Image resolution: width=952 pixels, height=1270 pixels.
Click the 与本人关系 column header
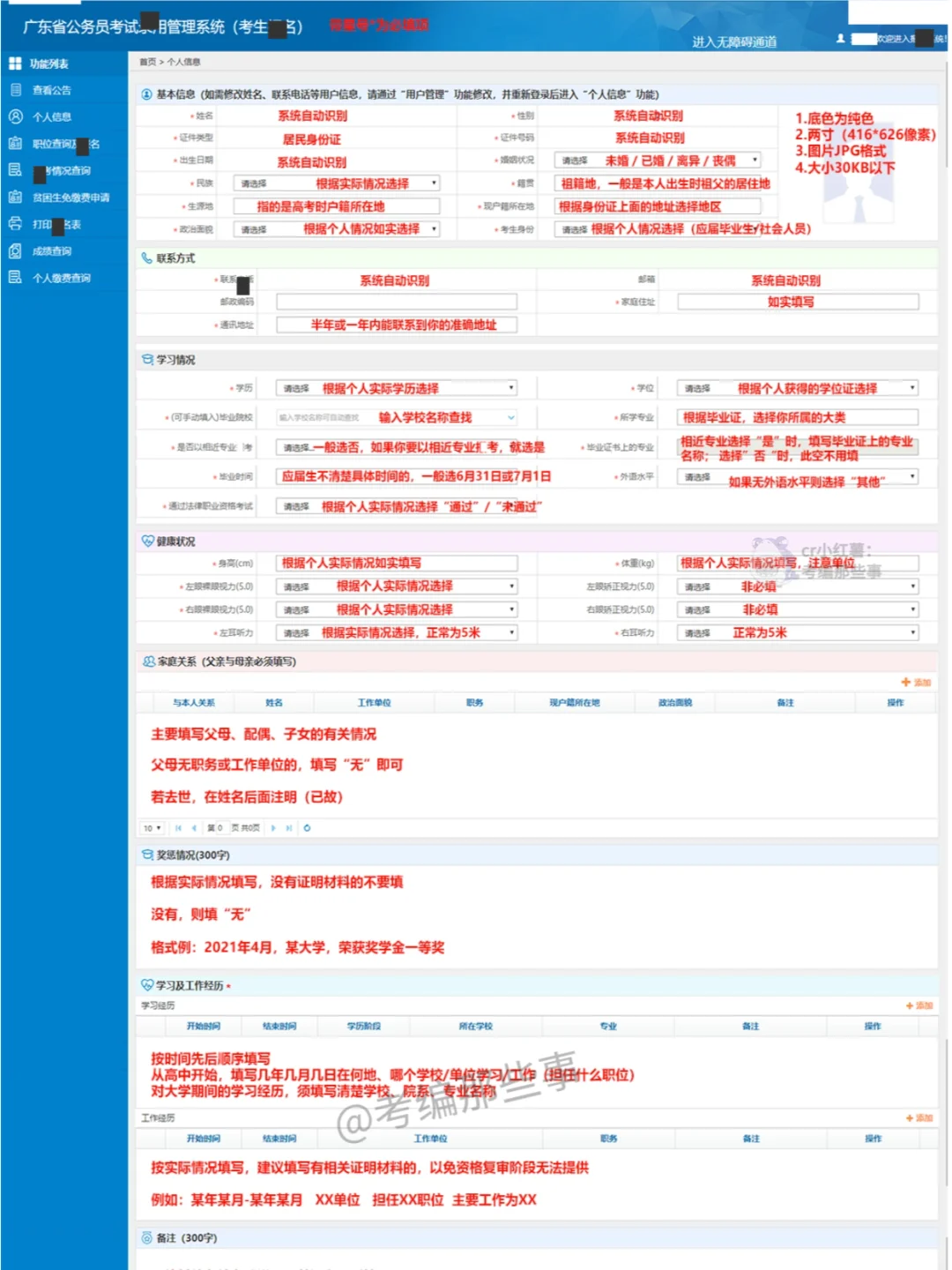point(194,703)
